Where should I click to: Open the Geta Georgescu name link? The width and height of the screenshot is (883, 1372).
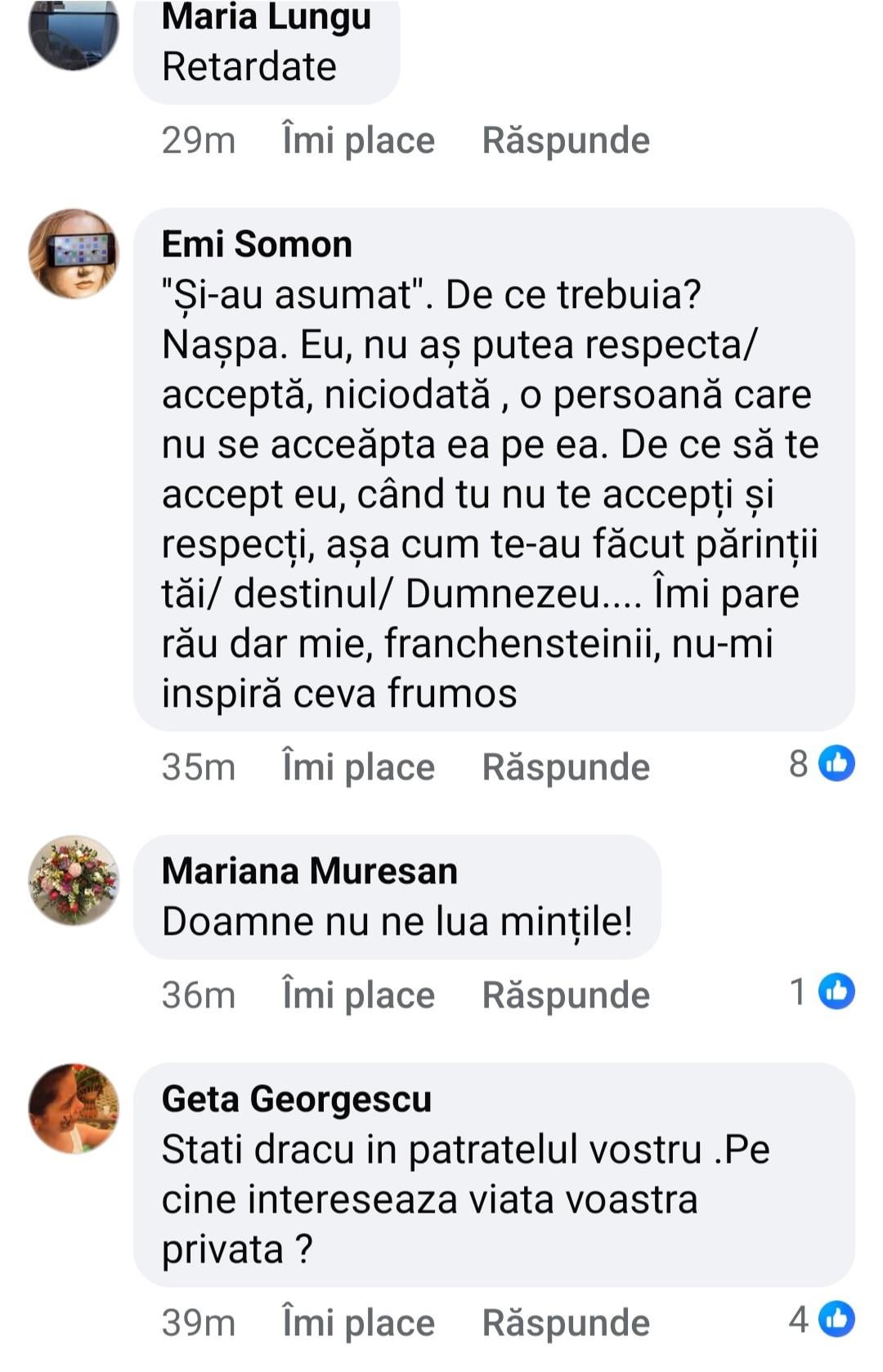tap(296, 1099)
